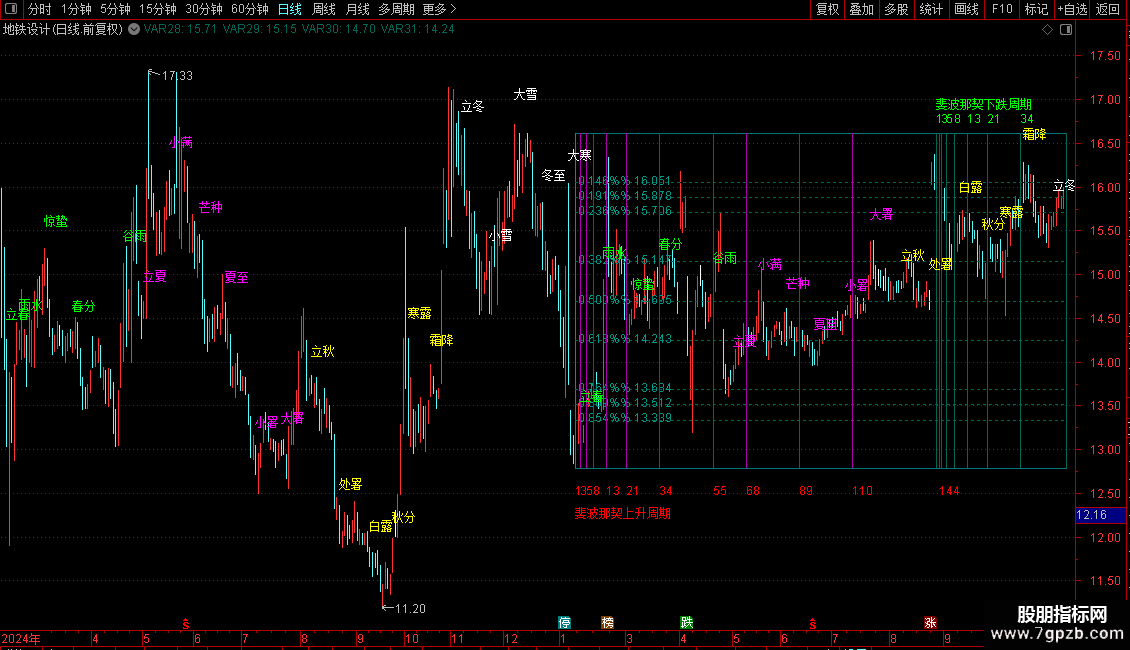Click the 17.33 high price label
The height and width of the screenshot is (650, 1130).
click(x=177, y=76)
